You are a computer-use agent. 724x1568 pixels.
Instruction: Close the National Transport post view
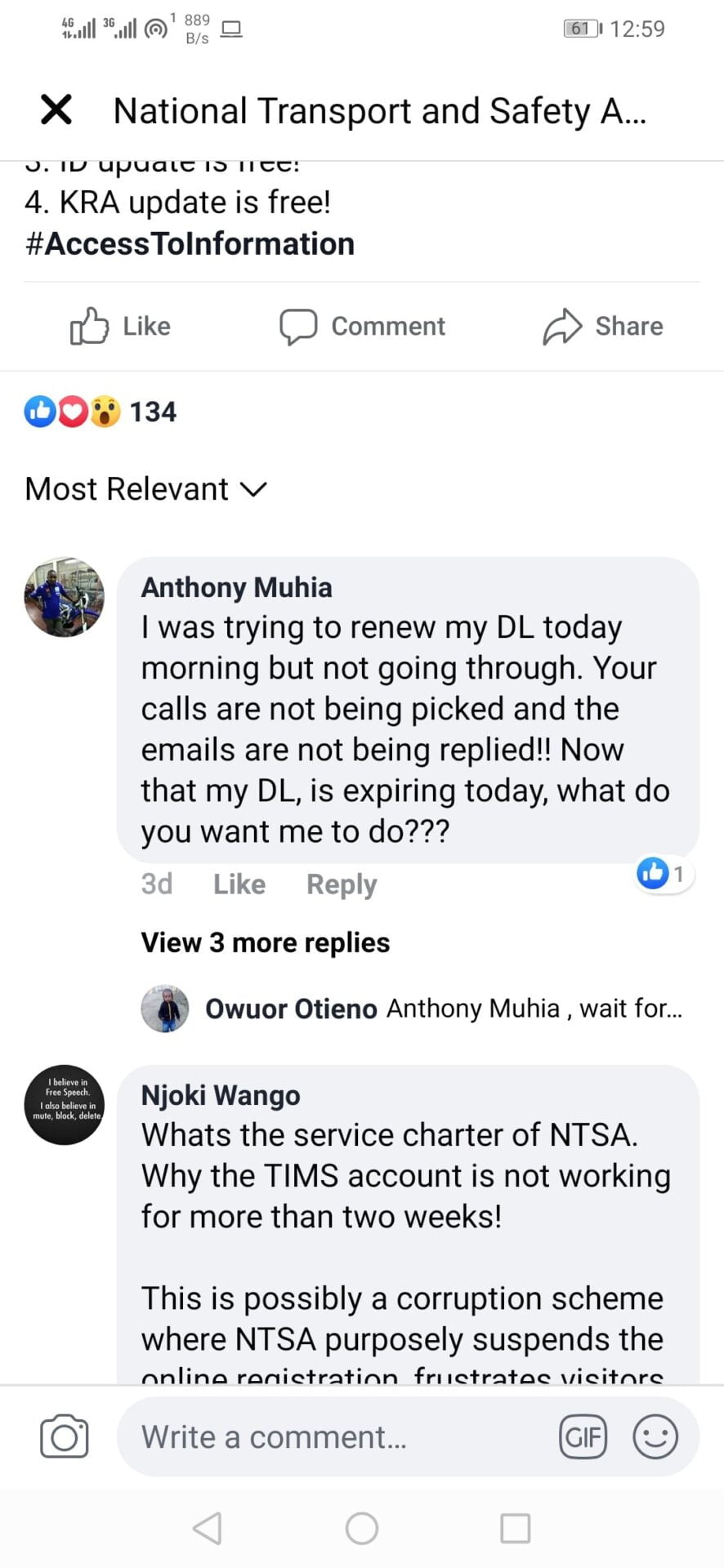[56, 109]
